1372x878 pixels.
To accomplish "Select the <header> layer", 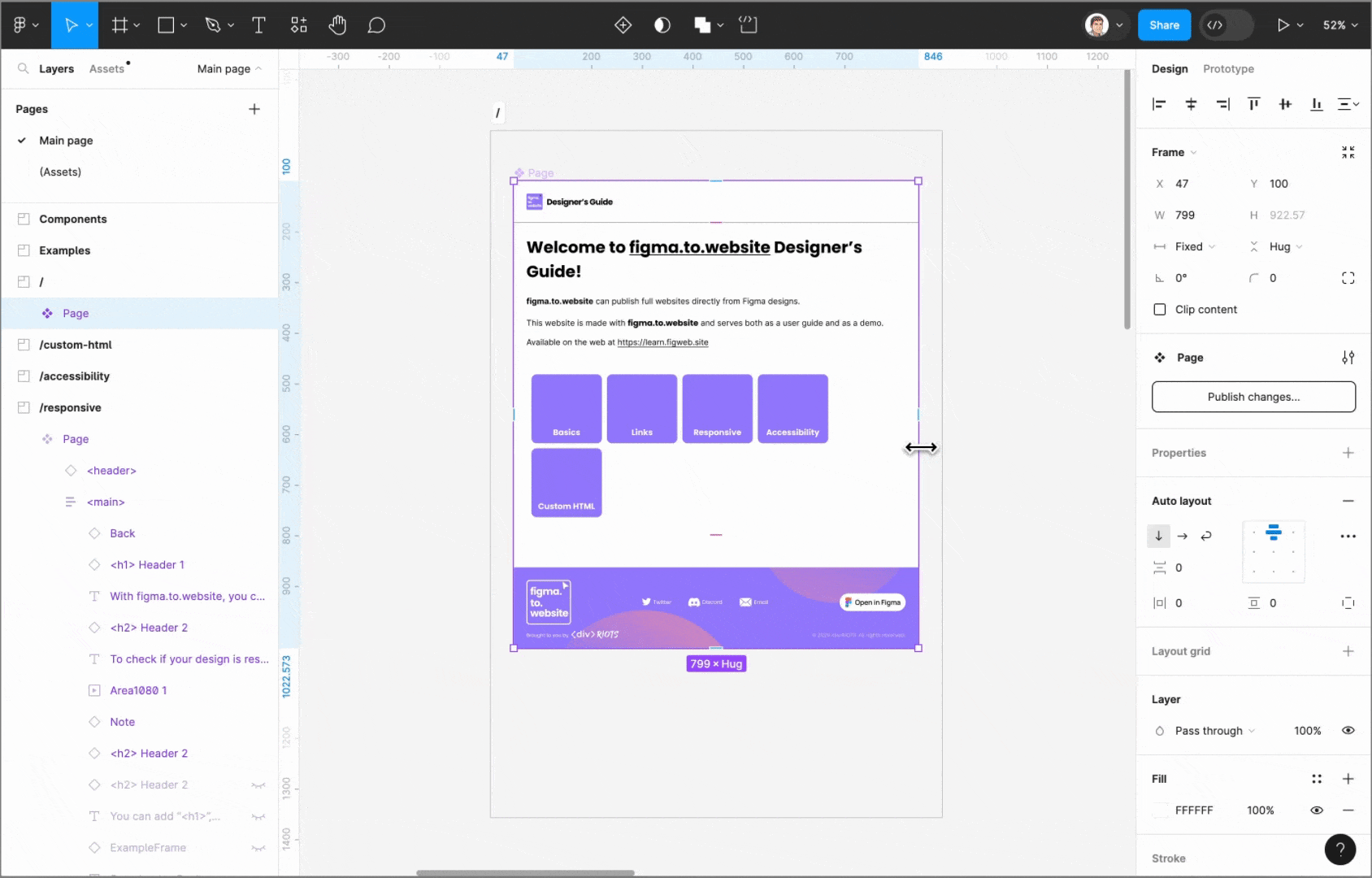I will tap(111, 470).
